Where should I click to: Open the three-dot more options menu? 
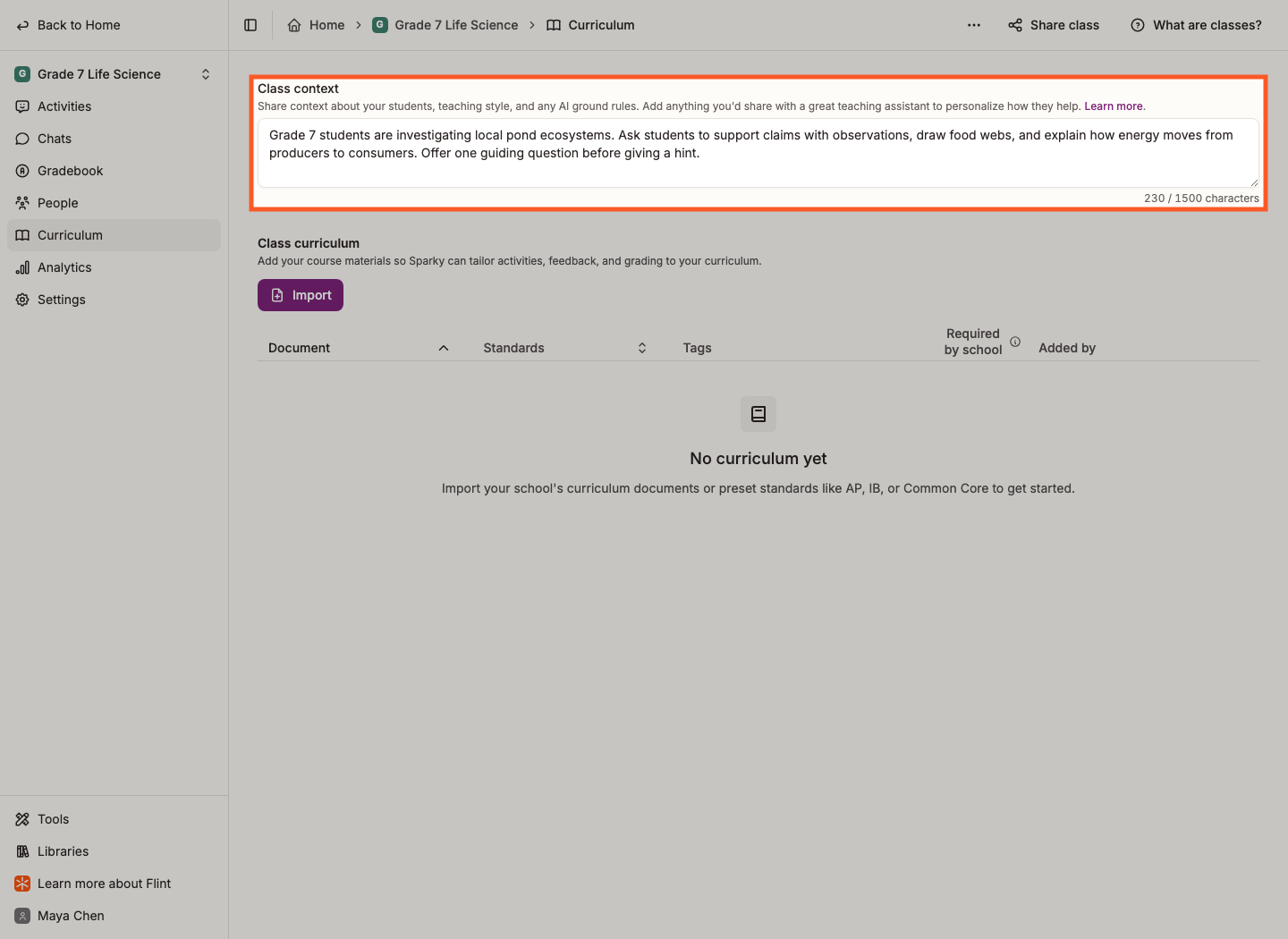[974, 25]
